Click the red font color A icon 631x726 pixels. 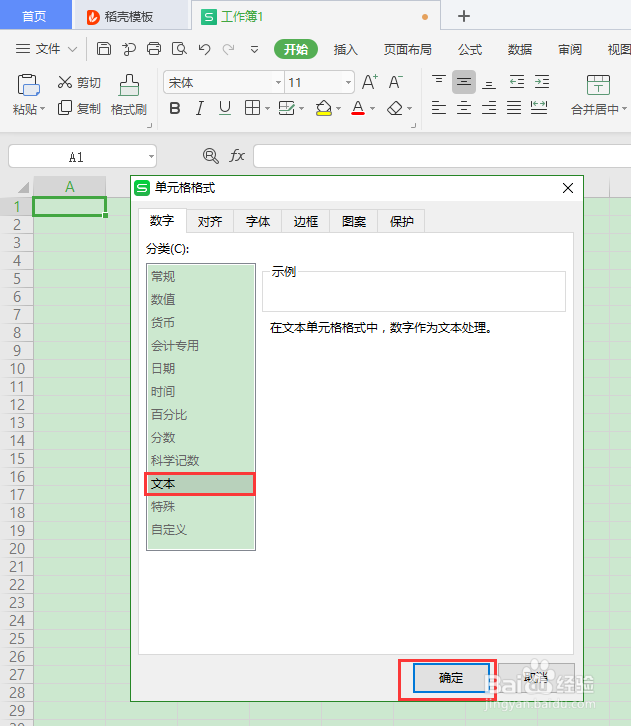[x=358, y=108]
